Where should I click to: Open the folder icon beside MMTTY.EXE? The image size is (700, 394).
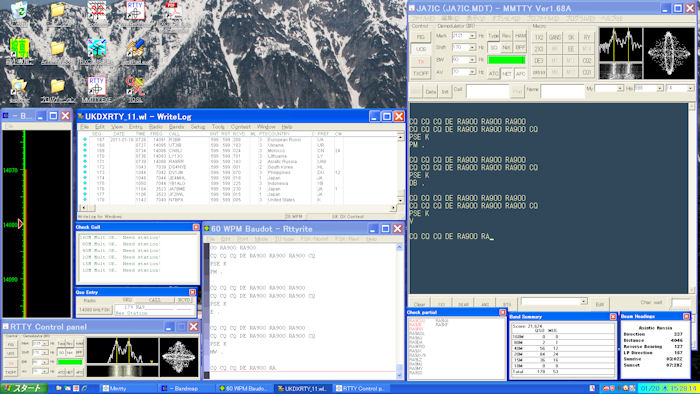click(x=58, y=86)
